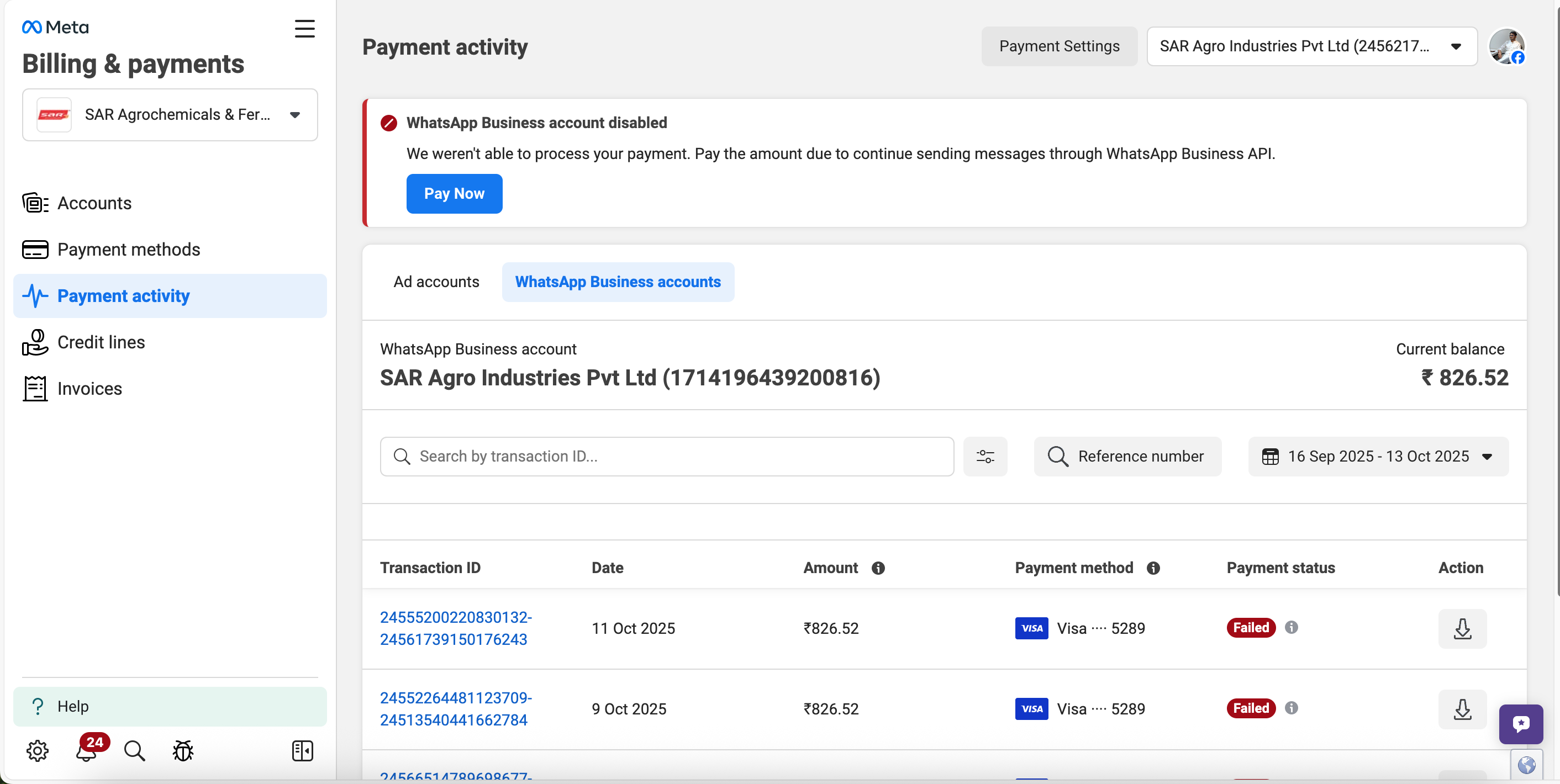
Task: Click the settings gear icon
Action: coord(38,751)
